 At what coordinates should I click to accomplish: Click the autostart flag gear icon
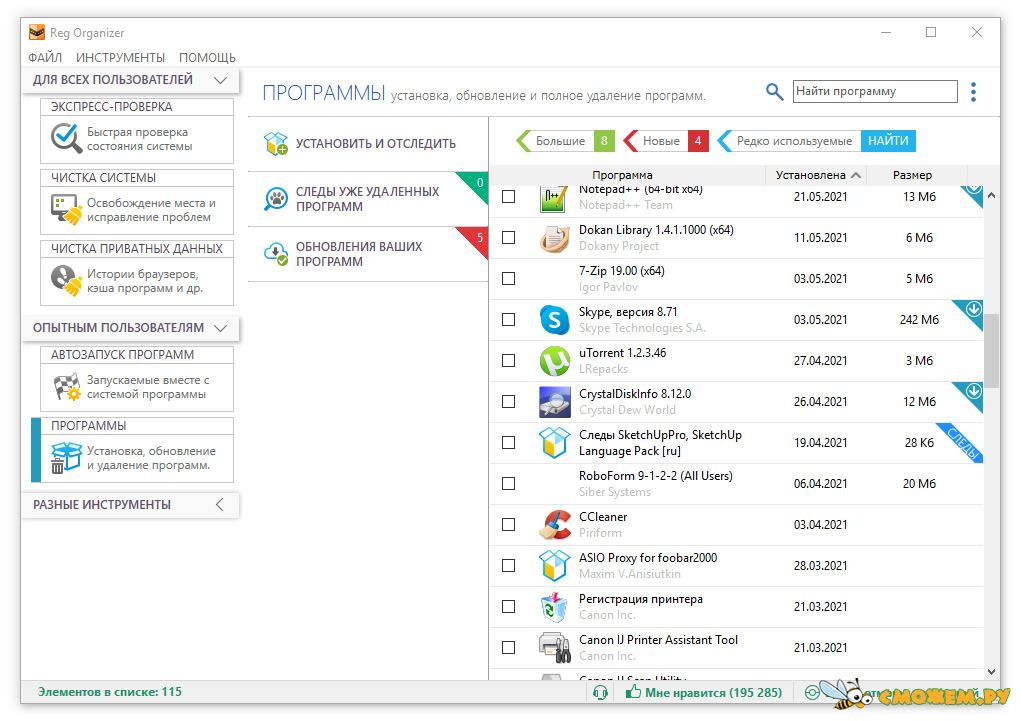tap(66, 386)
